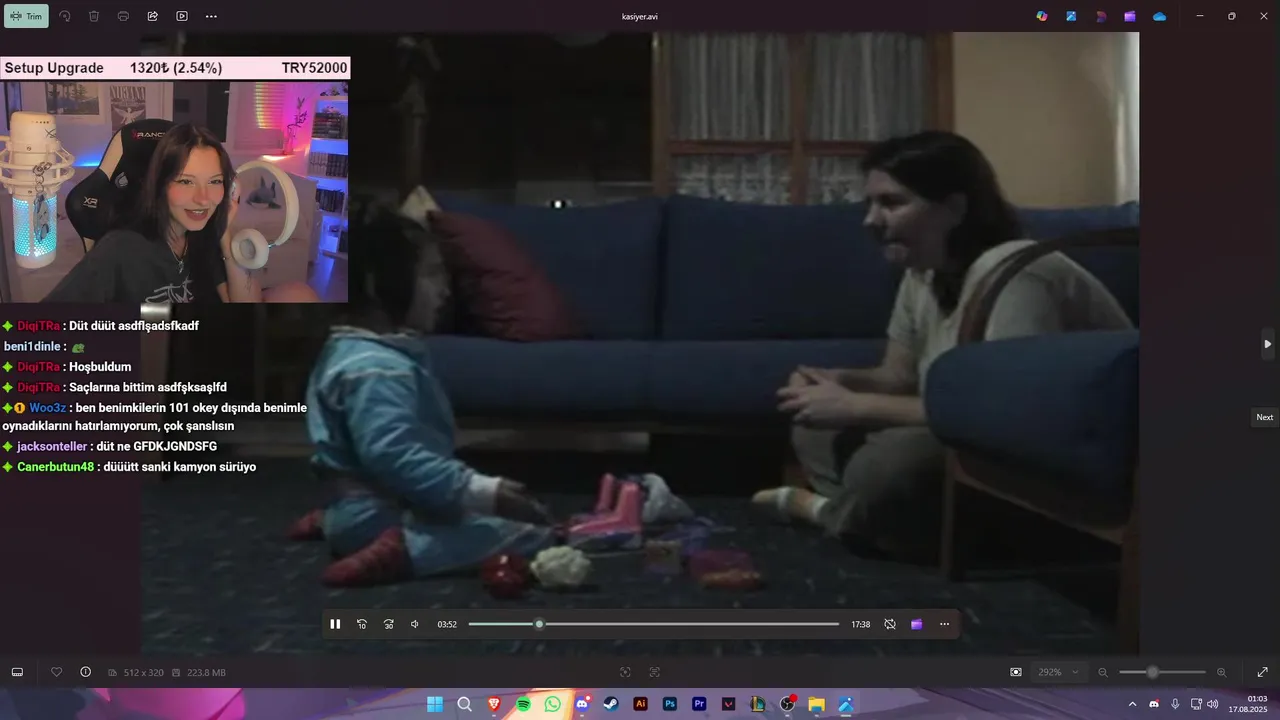Start the slideshow play icon in the toolbar
This screenshot has height=720, width=1280.
point(182,16)
